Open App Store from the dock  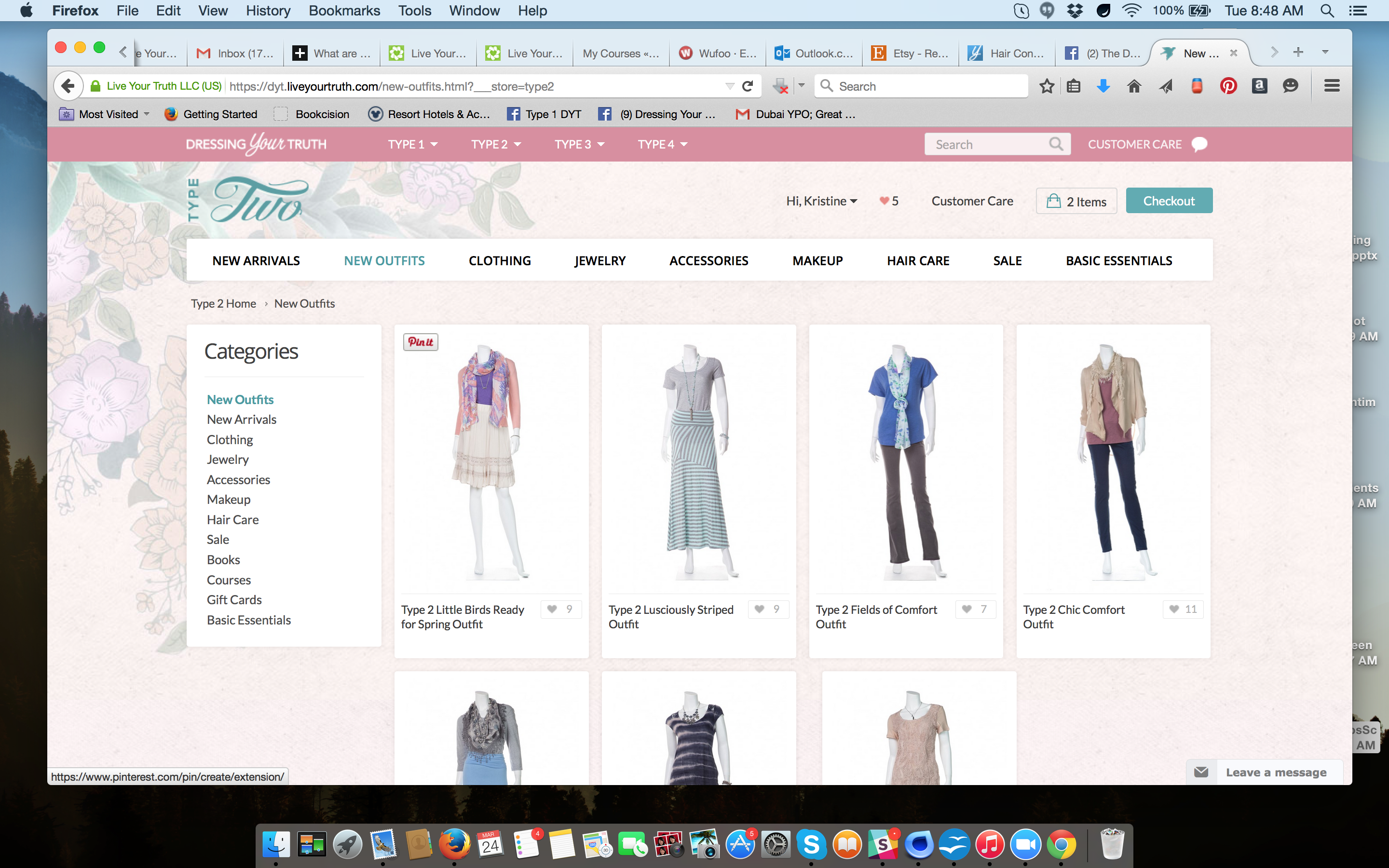(740, 844)
